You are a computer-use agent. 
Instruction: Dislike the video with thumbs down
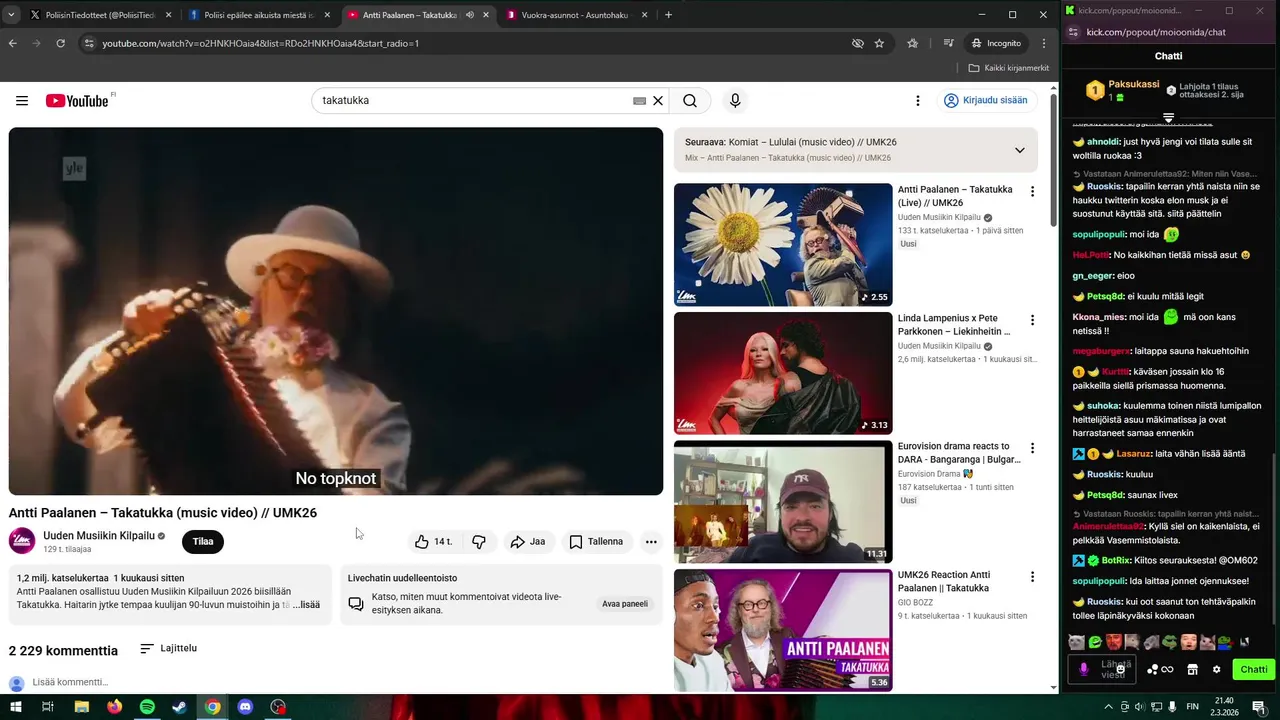479,542
